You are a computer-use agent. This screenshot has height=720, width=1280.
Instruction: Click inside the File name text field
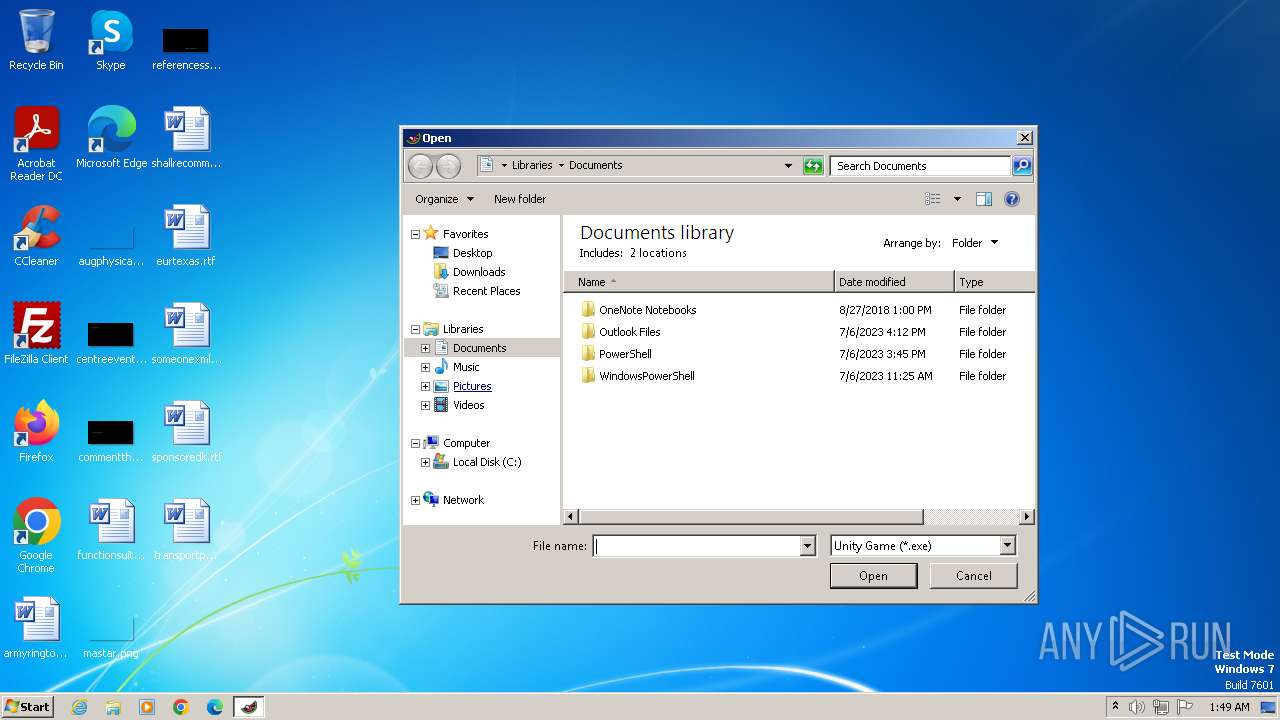[697, 546]
